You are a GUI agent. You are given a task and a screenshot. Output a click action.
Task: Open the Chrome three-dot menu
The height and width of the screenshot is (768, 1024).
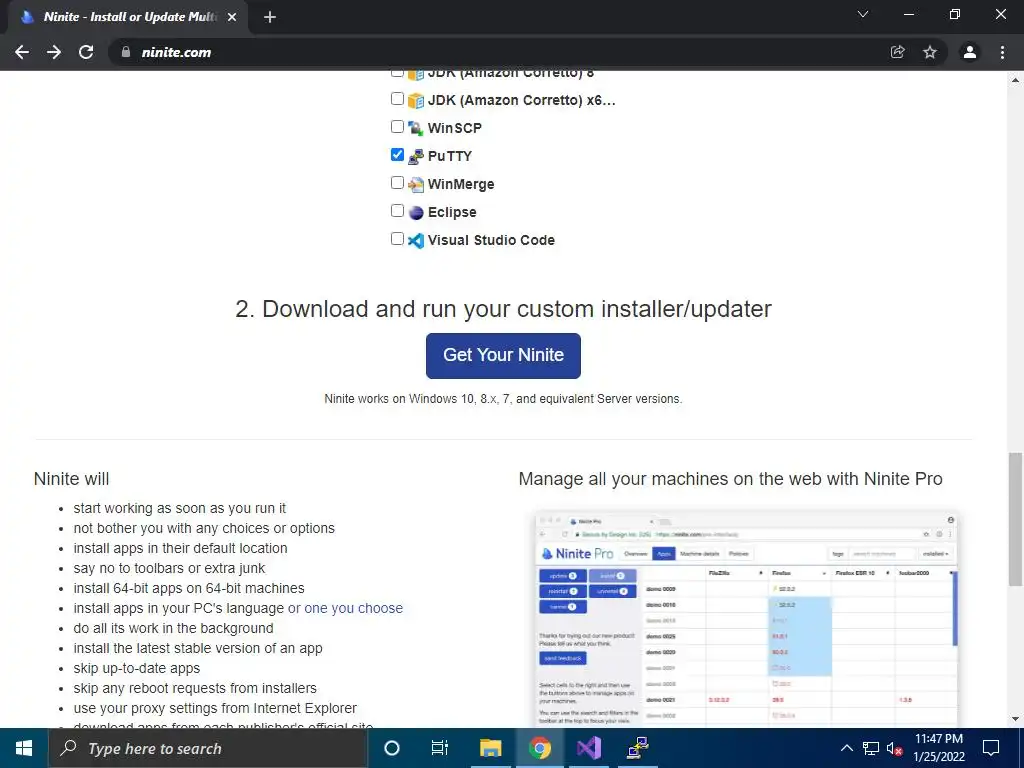click(x=1002, y=52)
